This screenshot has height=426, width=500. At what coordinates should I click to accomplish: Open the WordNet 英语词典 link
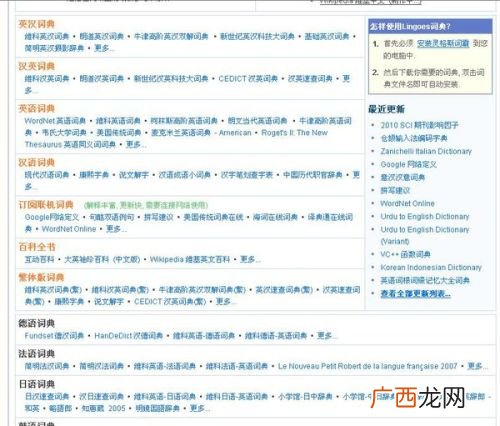point(55,121)
